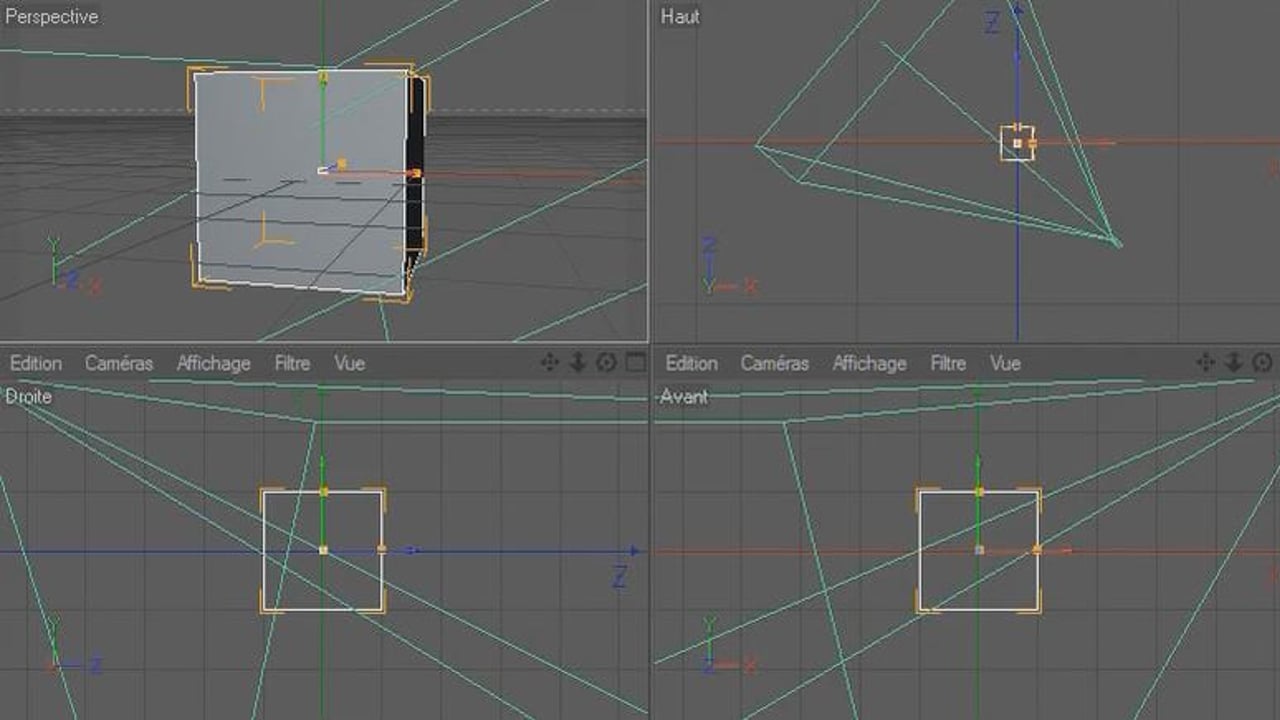Image resolution: width=1280 pixels, height=720 pixels.
Task: Open Edition menu in the Droite viewport
Action: tap(36, 363)
